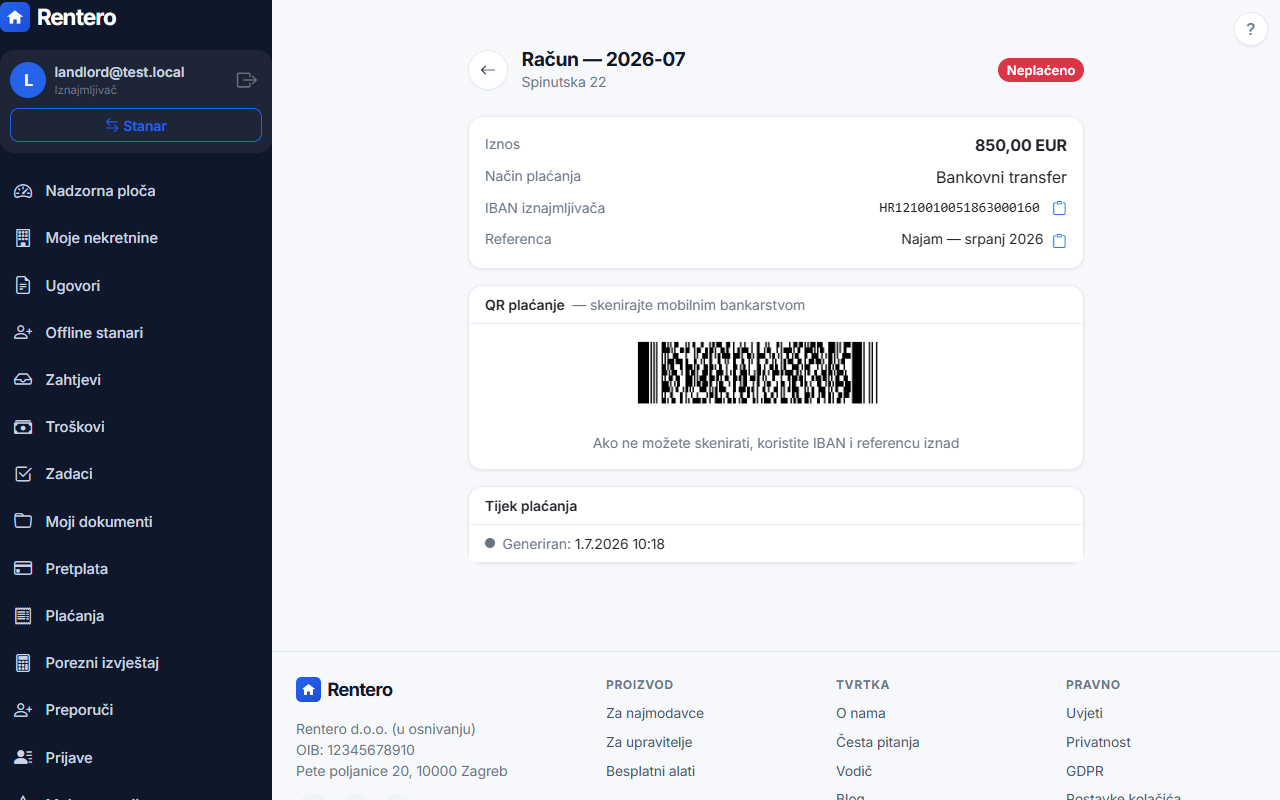This screenshot has width=1280, height=800.
Task: Click the Troškovi cash icon
Action: coord(23,427)
